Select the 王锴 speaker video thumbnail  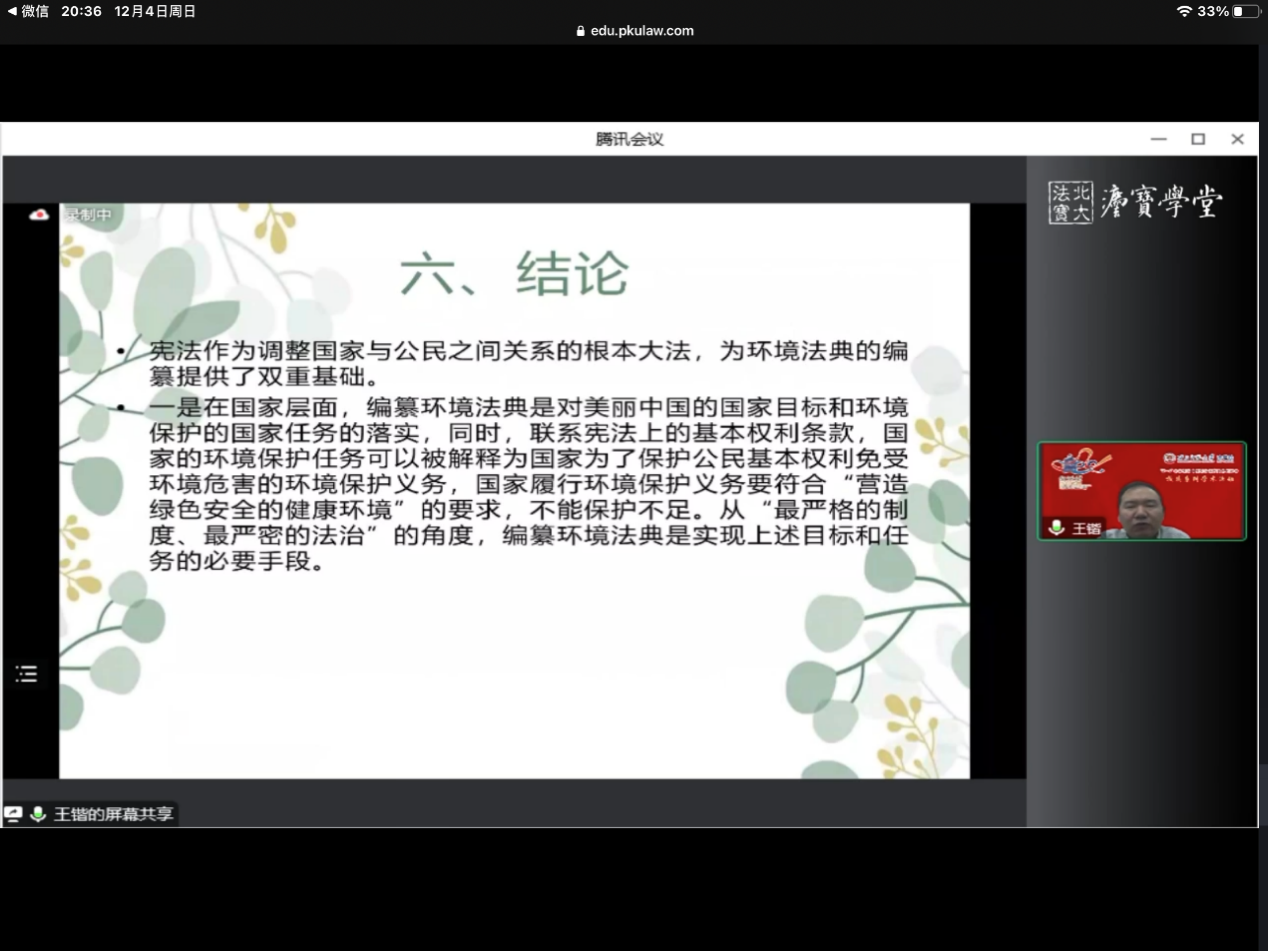[1141, 491]
